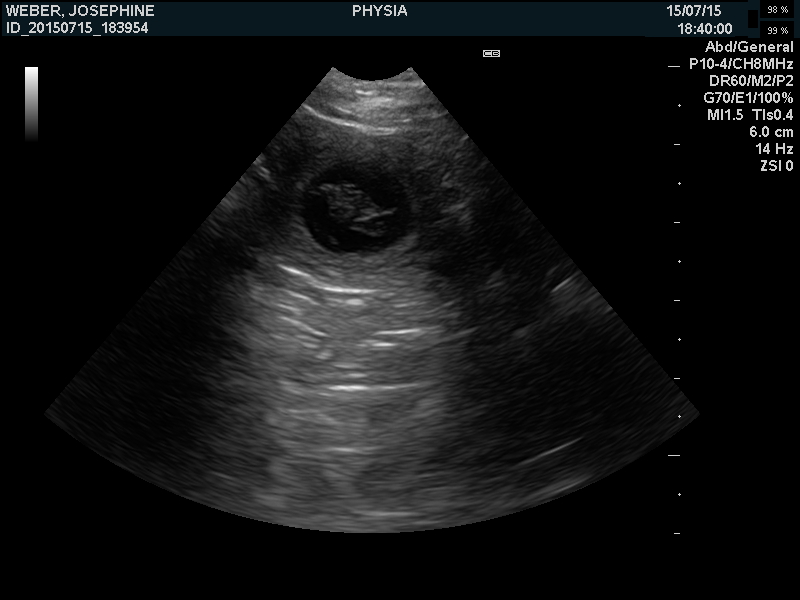Screen dimensions: 800x600
Task: Click the Abd/General preset label
Action: (x=749, y=47)
